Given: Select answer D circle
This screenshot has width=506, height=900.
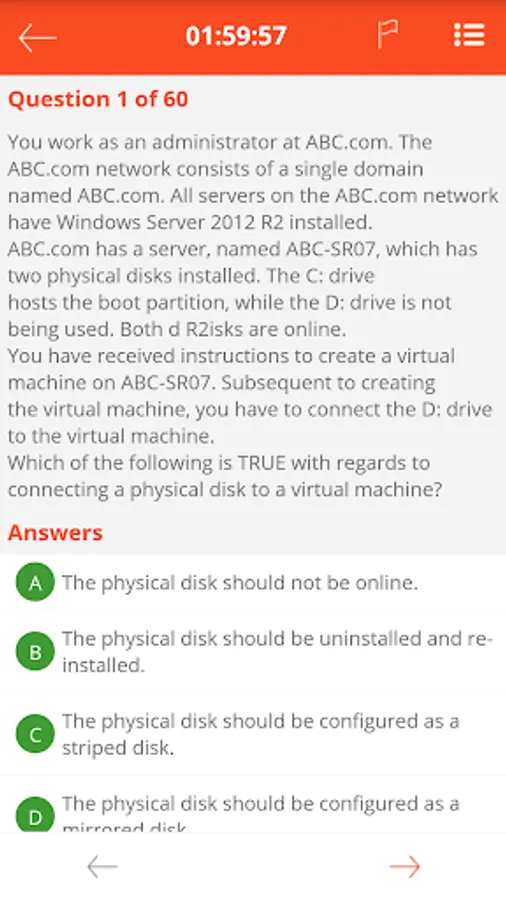Looking at the screenshot, I should click(35, 814).
